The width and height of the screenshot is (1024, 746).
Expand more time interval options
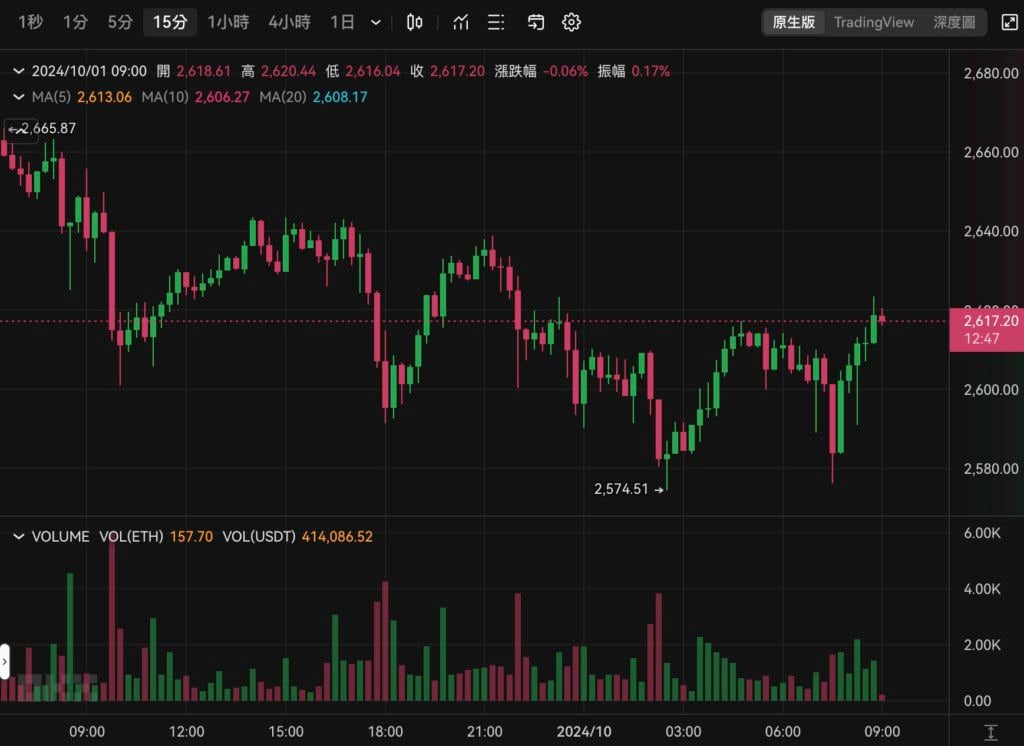coord(376,22)
